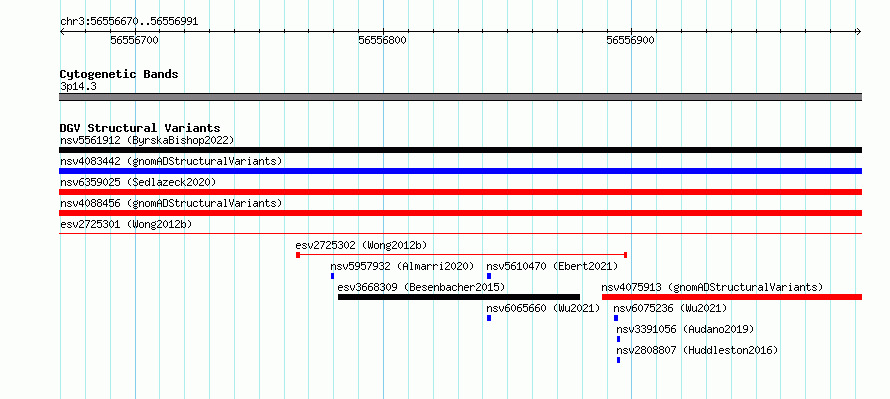Select the blue nsv3391056 Audano2019 marker
The height and width of the screenshot is (399, 890).
click(x=618, y=339)
